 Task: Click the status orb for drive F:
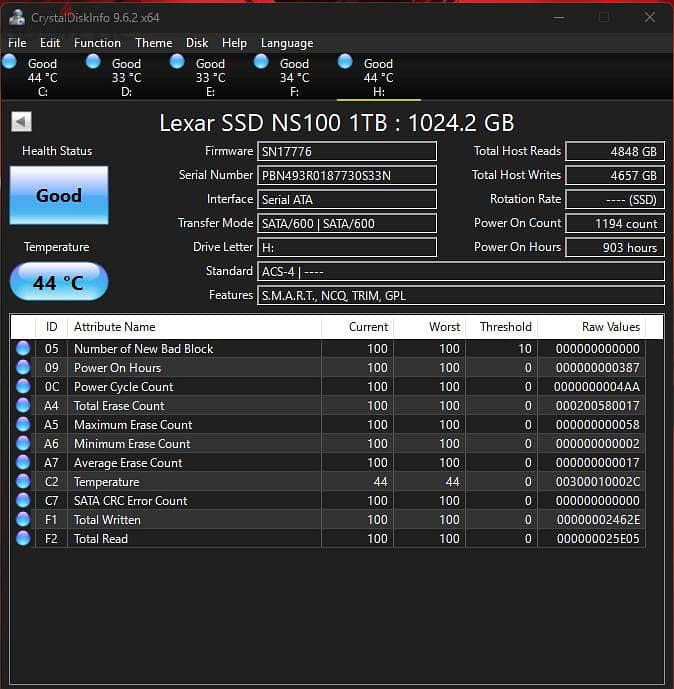coord(261,62)
